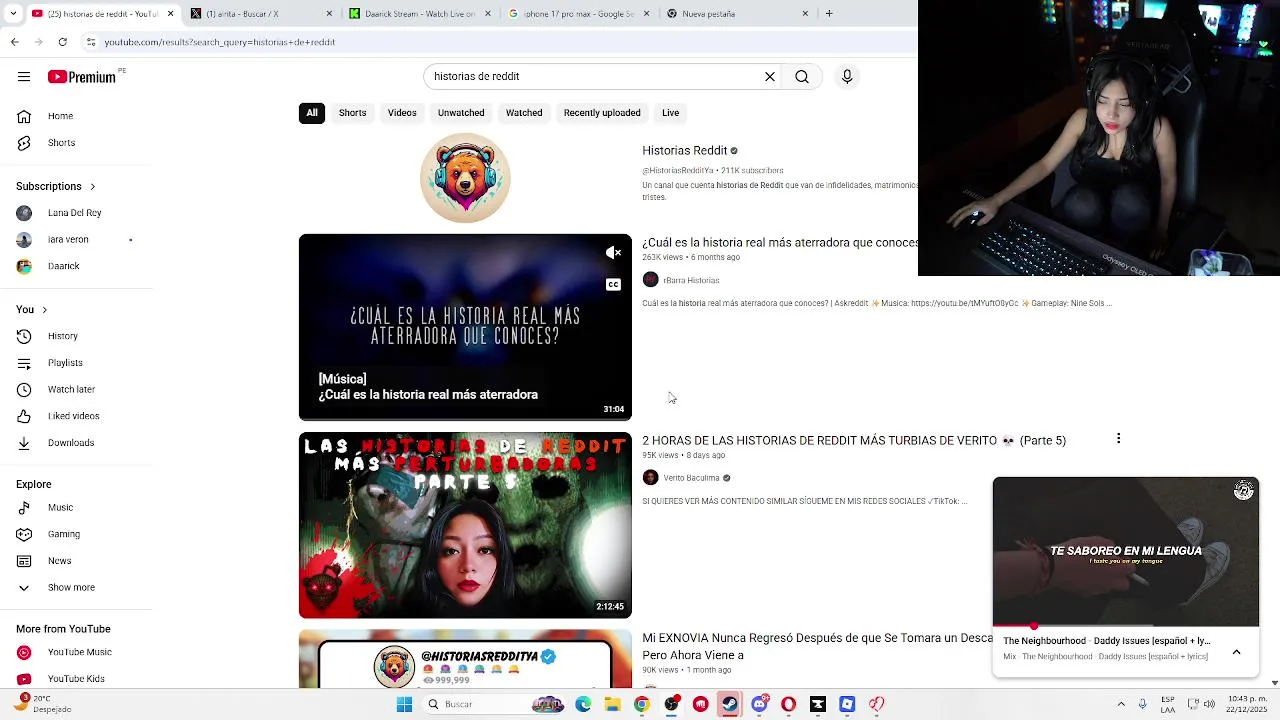Open the Verito Baculima channel link

691,478
